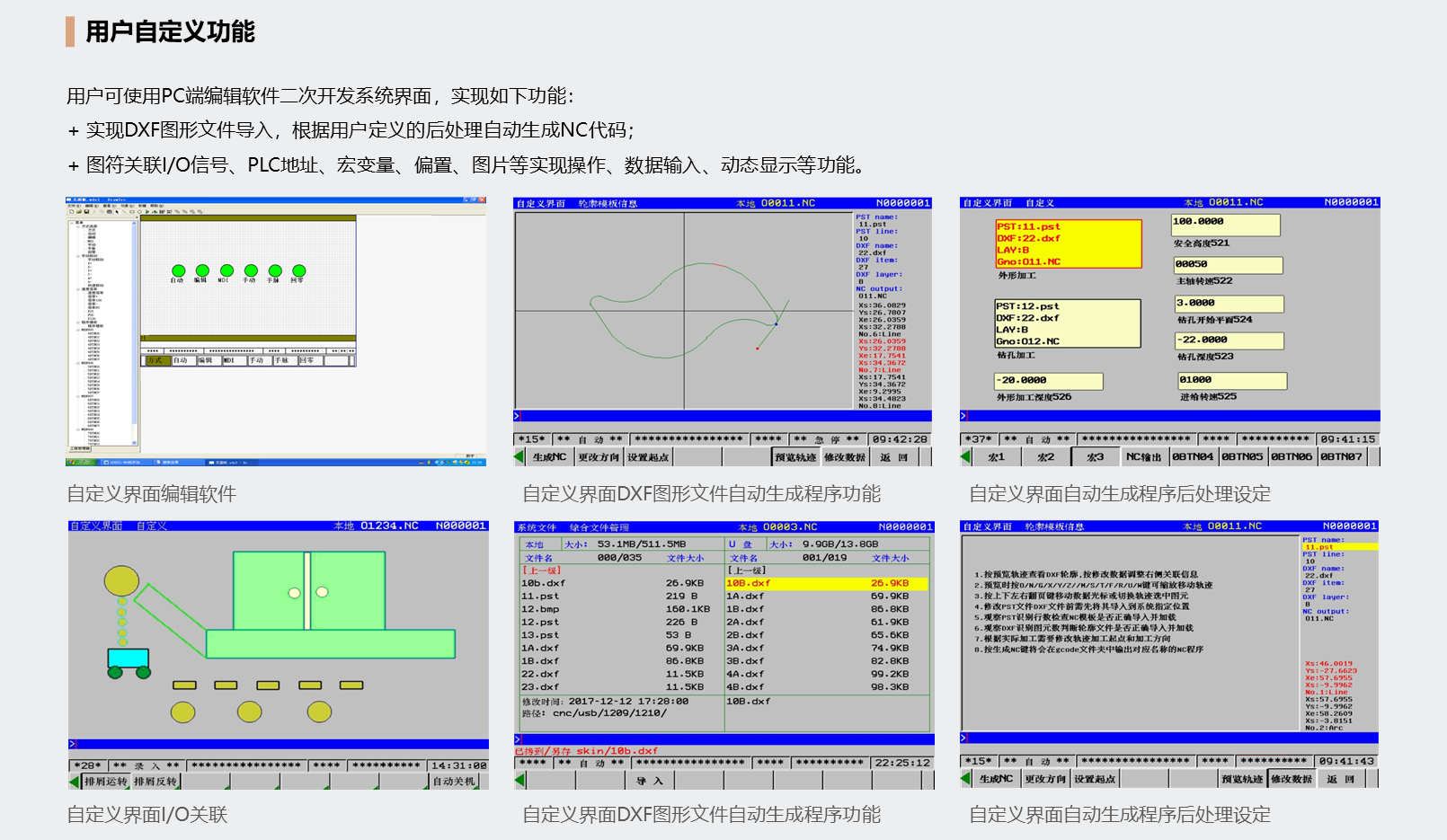Click the green left arrow left of 导入
This screenshot has width=1447, height=840.
point(519,781)
